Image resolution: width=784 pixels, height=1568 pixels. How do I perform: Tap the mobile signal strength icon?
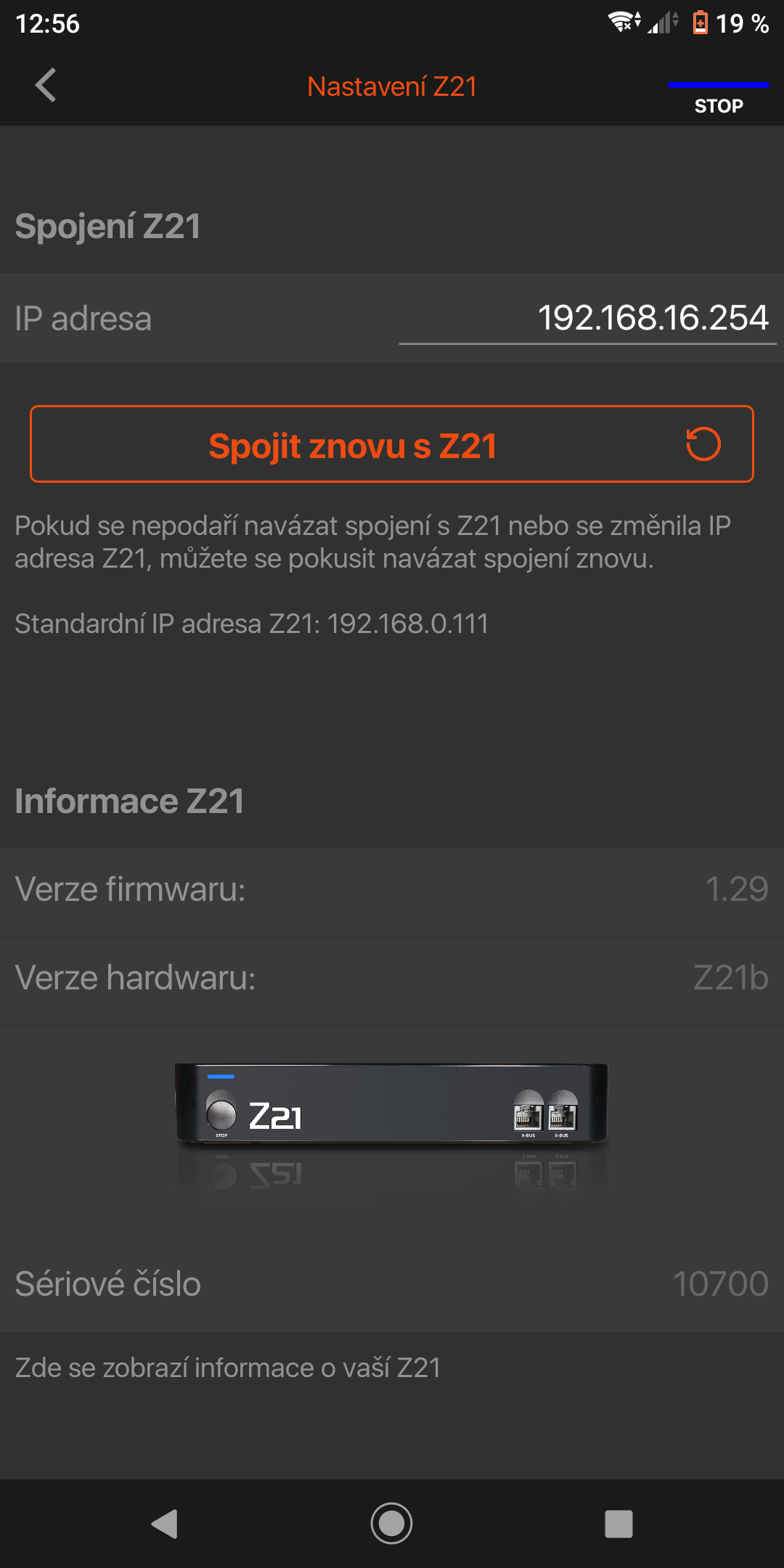click(663, 23)
